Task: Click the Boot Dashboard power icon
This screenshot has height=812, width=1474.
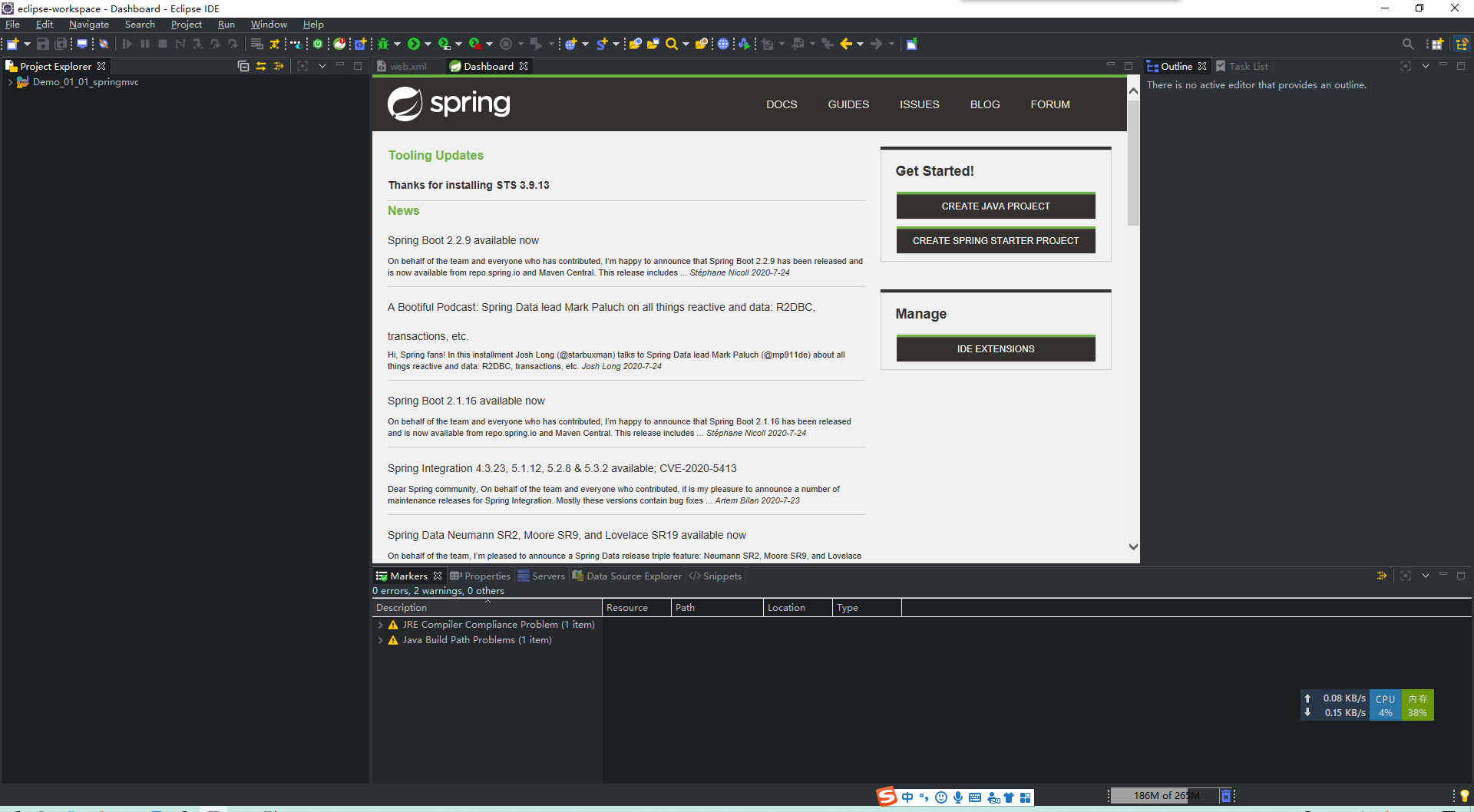Action: pyautogui.click(x=318, y=44)
